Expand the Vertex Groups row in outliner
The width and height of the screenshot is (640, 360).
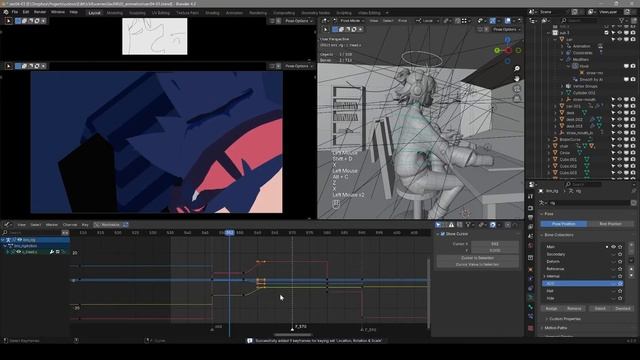[562, 86]
